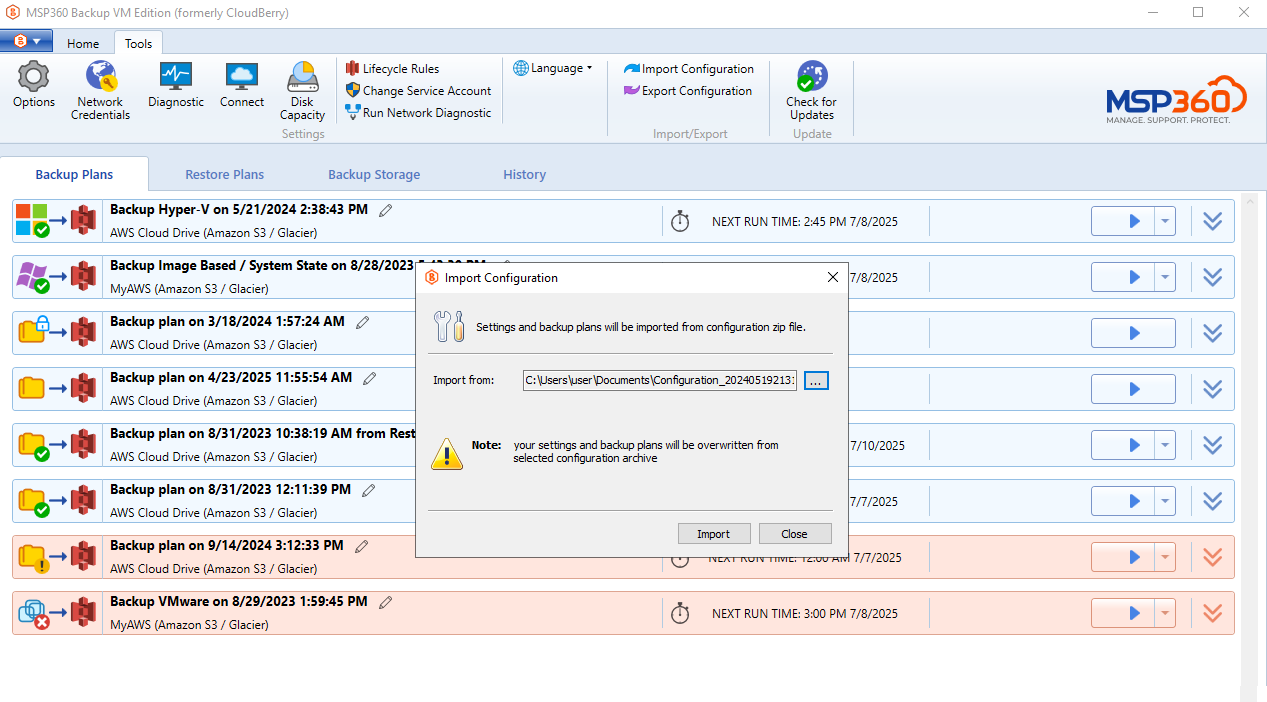This screenshot has height=702, width=1267.
Task: Click the Image Based plan type icon
Action: [x=32, y=277]
